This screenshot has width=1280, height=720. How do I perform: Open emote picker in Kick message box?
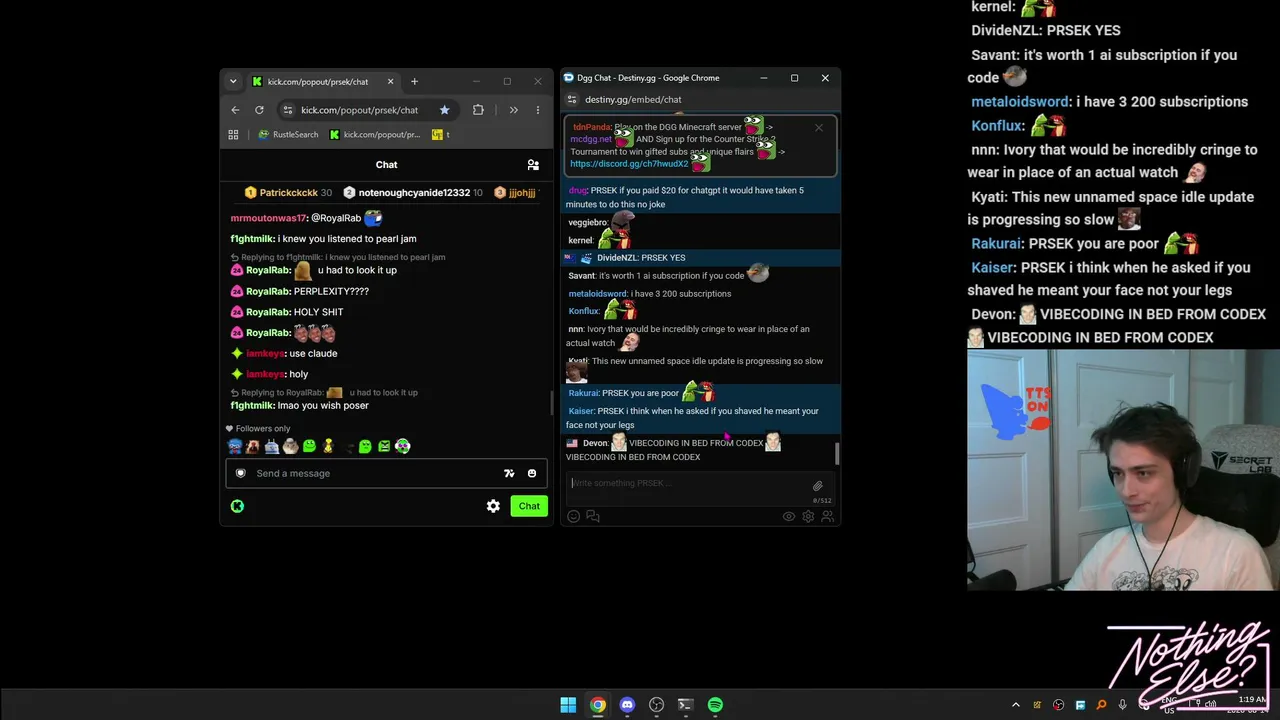532,473
